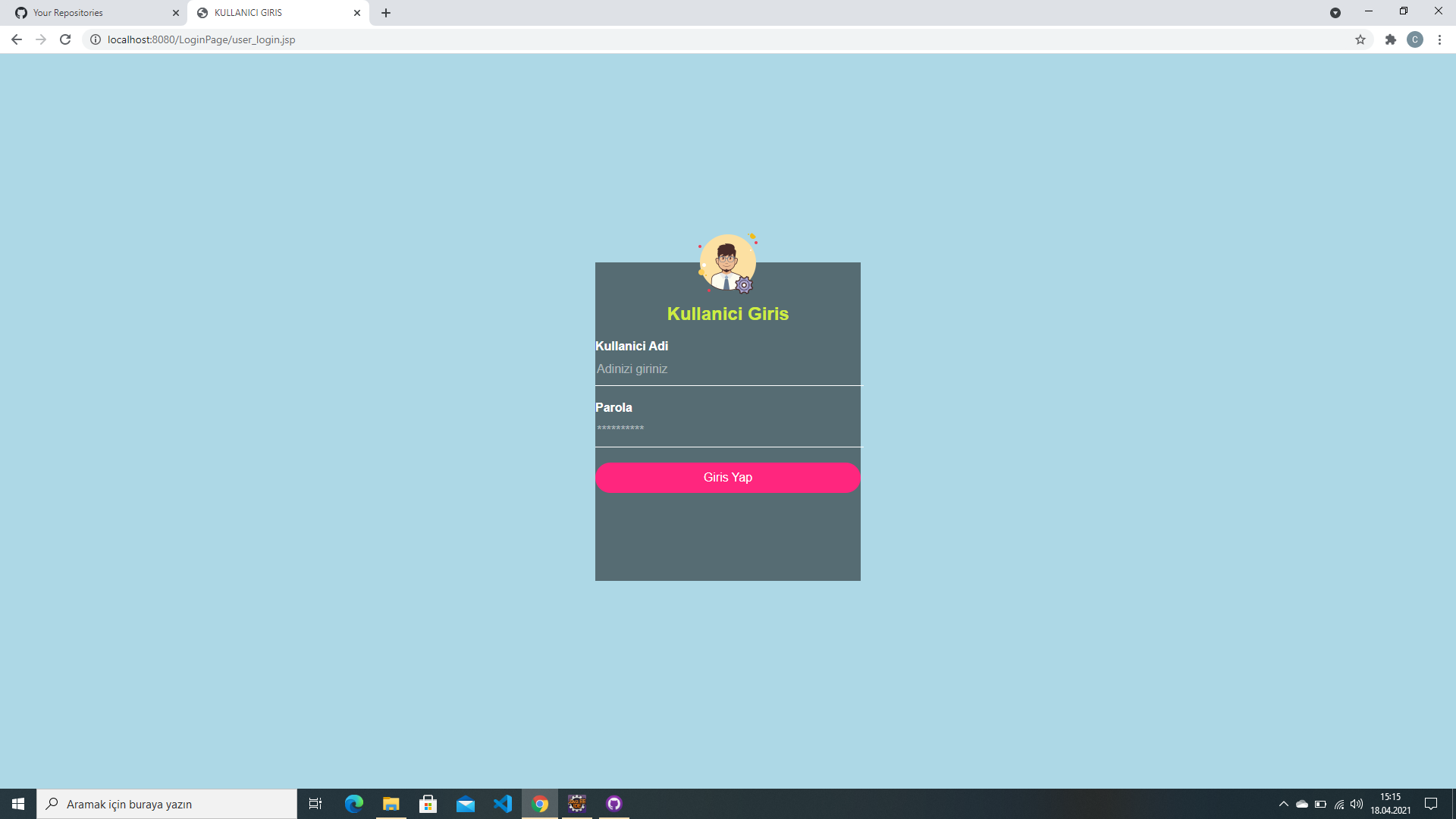The width and height of the screenshot is (1456, 819).
Task: Click the Chrome taskbar icon
Action: [540, 804]
